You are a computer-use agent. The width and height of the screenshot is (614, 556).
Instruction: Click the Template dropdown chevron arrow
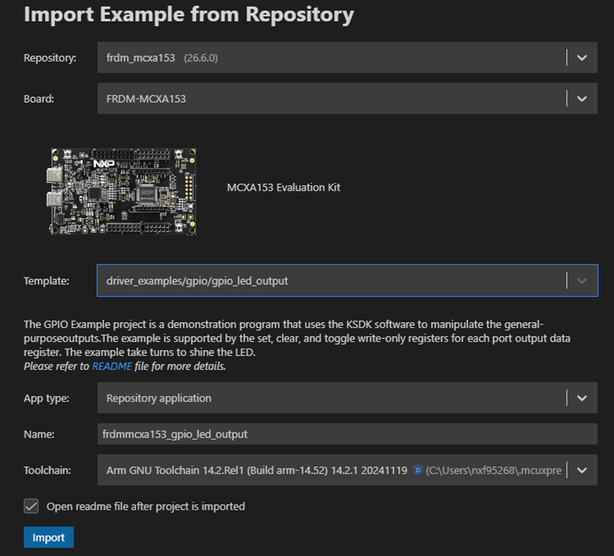[582, 280]
